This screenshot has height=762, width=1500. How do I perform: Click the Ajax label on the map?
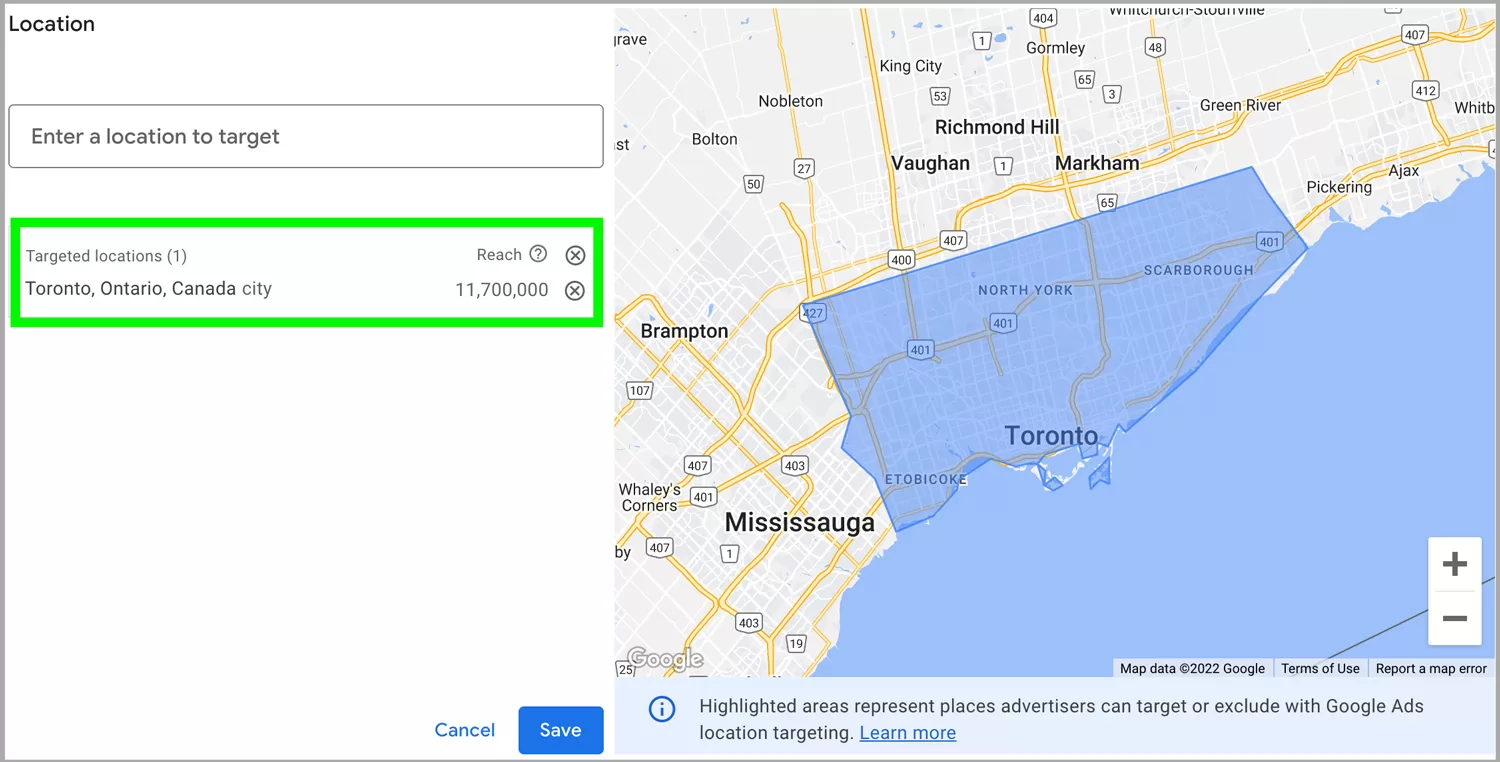[x=1403, y=171]
